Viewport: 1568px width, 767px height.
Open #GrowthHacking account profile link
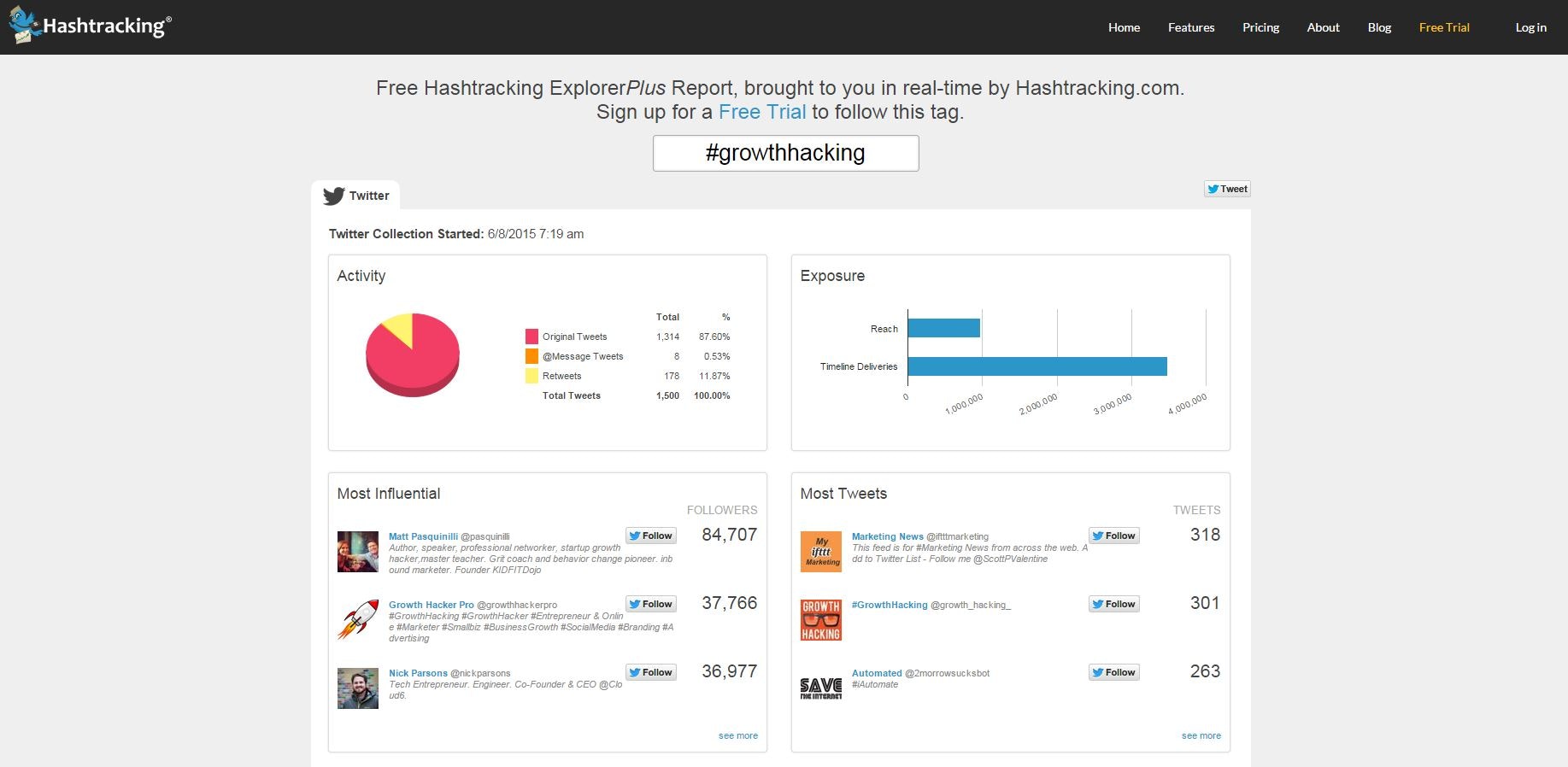[x=890, y=605]
